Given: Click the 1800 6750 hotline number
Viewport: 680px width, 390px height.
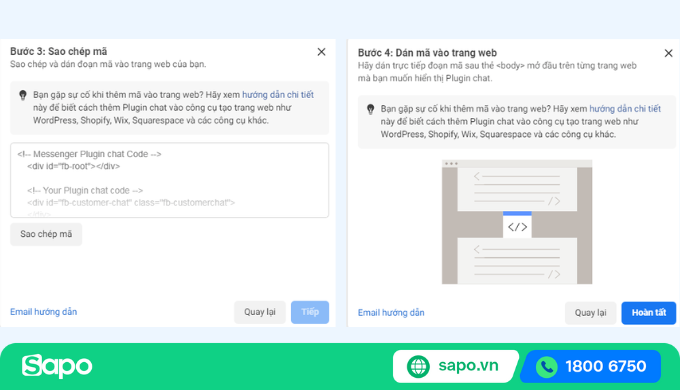Looking at the screenshot, I should (606, 367).
